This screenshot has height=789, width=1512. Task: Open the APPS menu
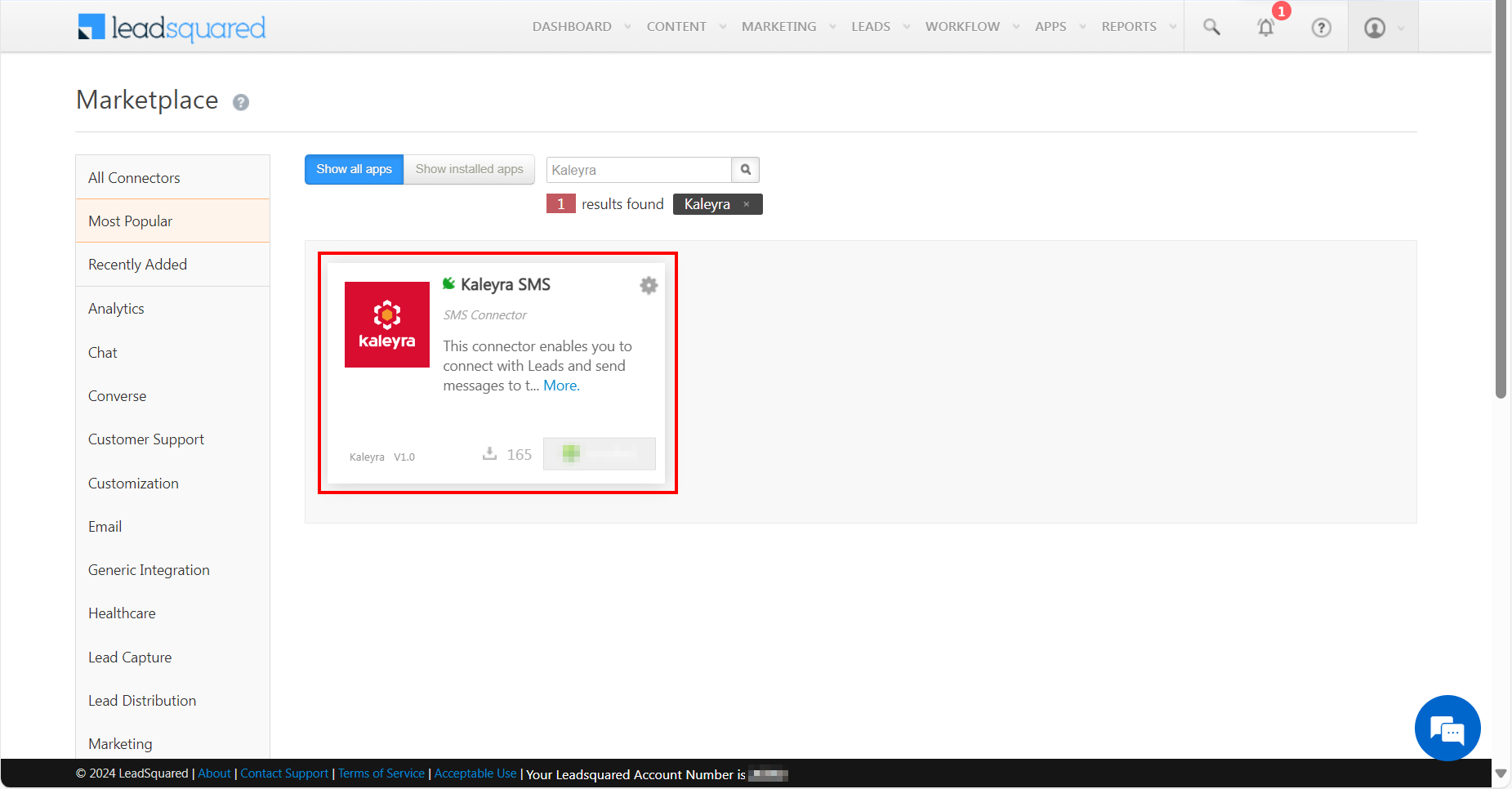coord(1050,27)
